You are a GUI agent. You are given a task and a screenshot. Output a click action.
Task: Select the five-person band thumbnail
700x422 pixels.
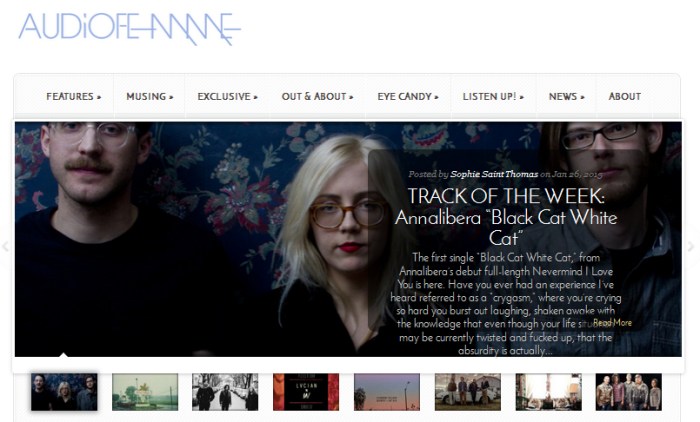(x=629, y=392)
